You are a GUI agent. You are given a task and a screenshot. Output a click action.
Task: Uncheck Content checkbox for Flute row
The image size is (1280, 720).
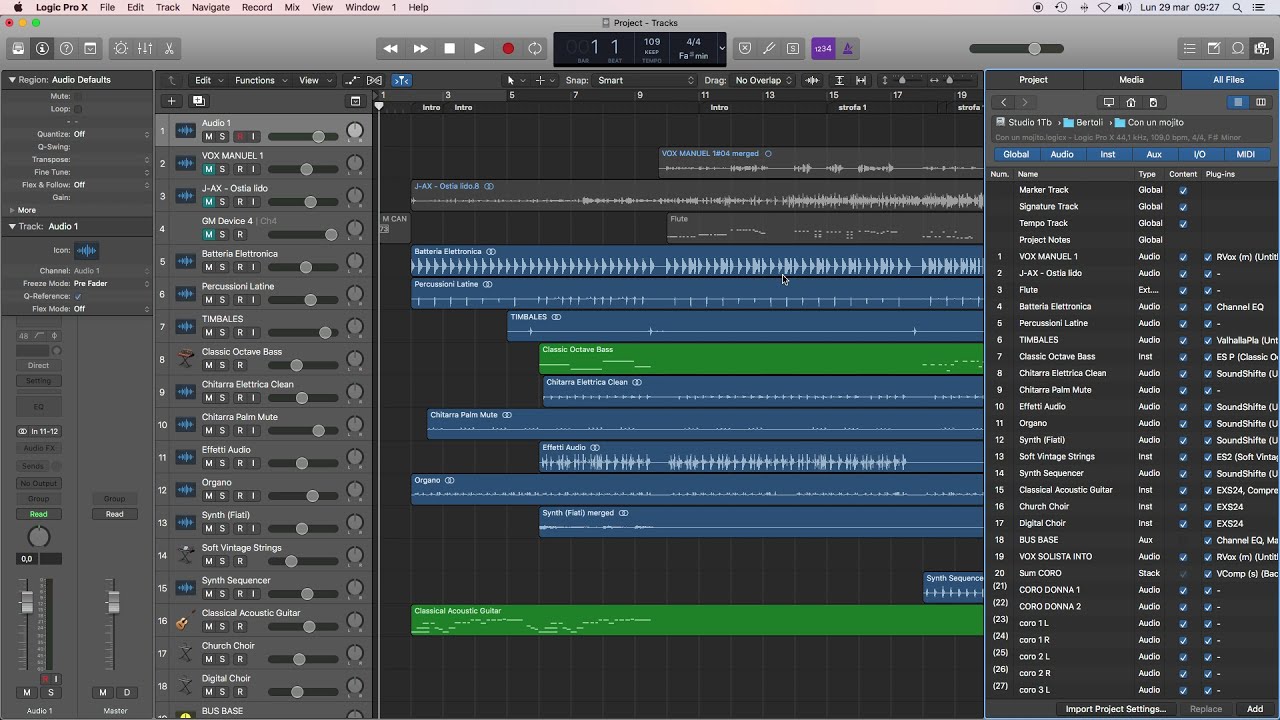pos(1183,290)
